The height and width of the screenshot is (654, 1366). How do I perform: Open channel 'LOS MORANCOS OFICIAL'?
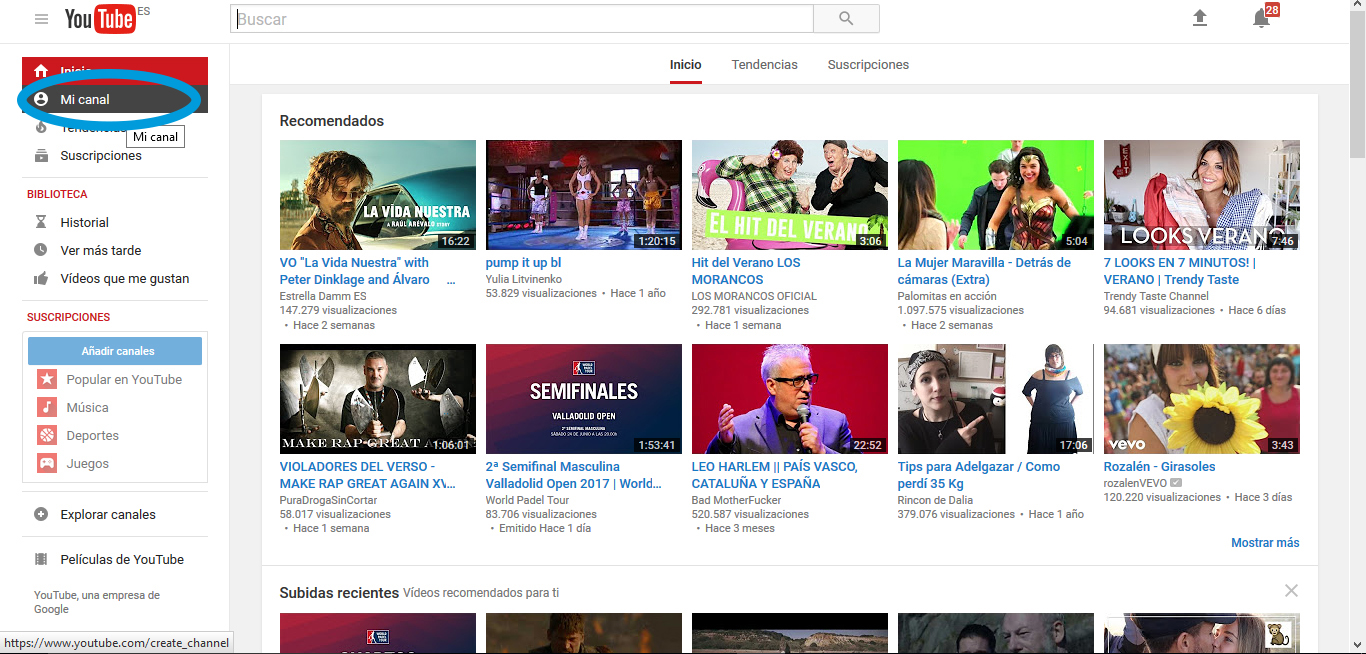point(754,296)
